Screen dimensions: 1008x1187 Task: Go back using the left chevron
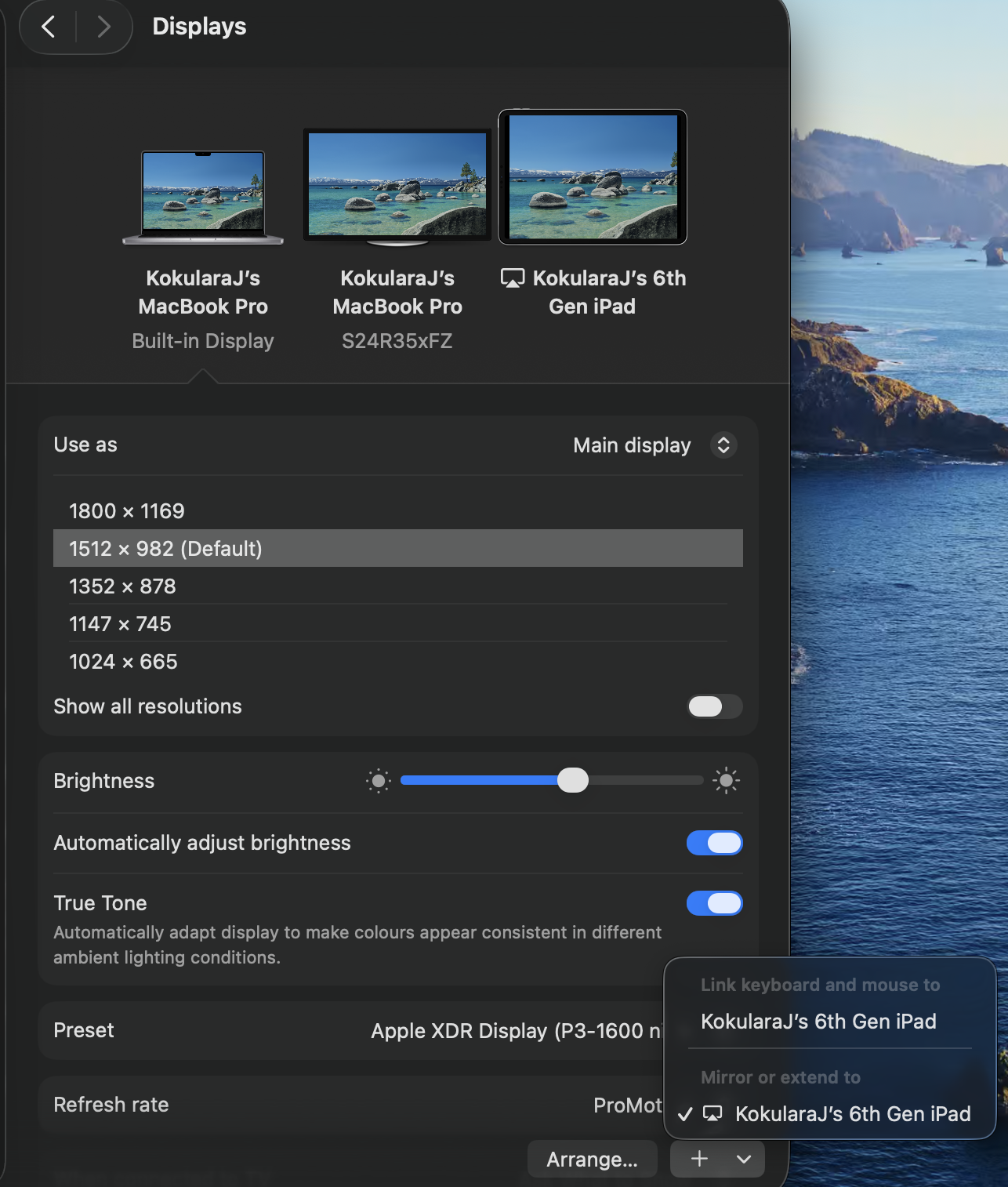pos(49,27)
